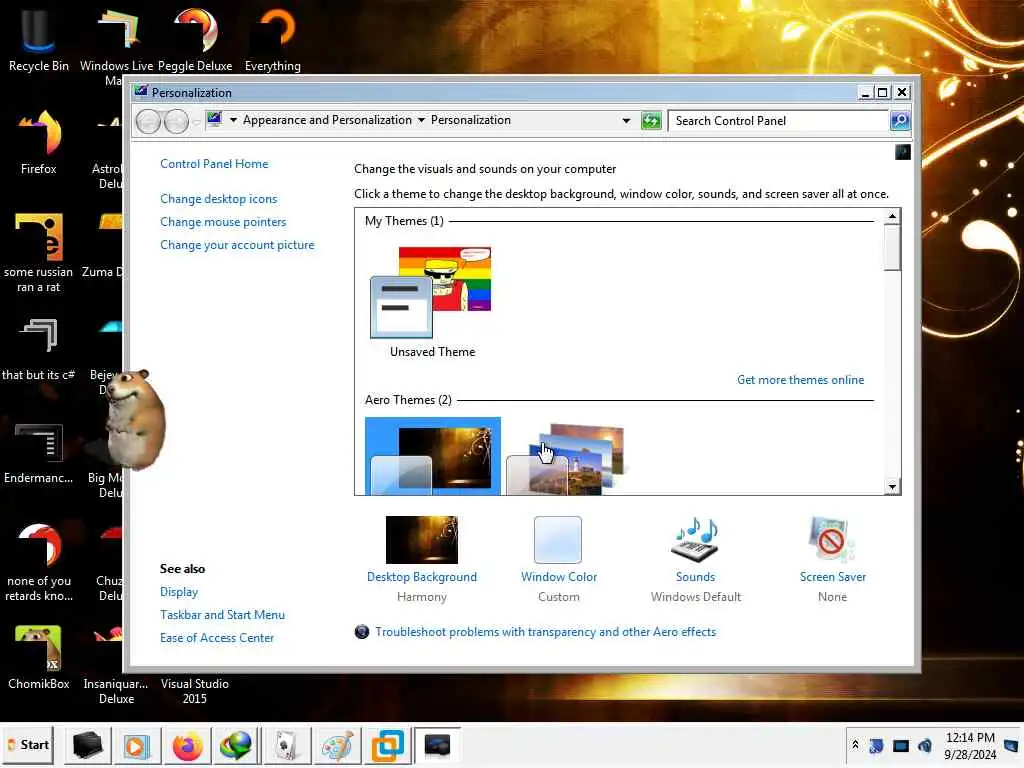
Task: Maximize the Personalization window
Action: pos(882,92)
